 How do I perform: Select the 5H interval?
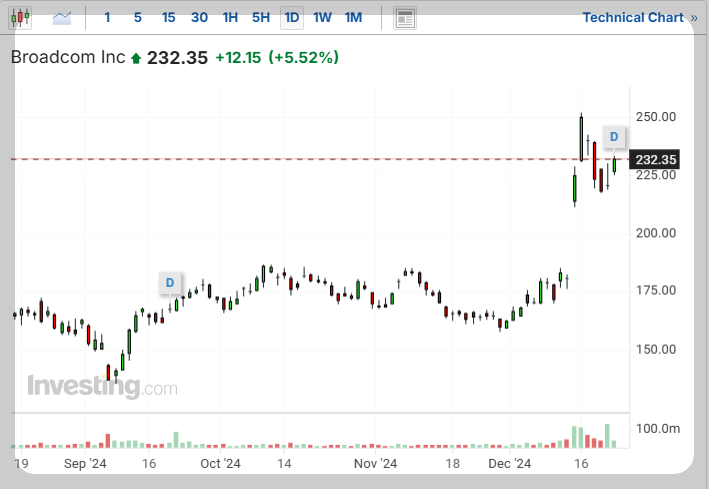tap(261, 18)
